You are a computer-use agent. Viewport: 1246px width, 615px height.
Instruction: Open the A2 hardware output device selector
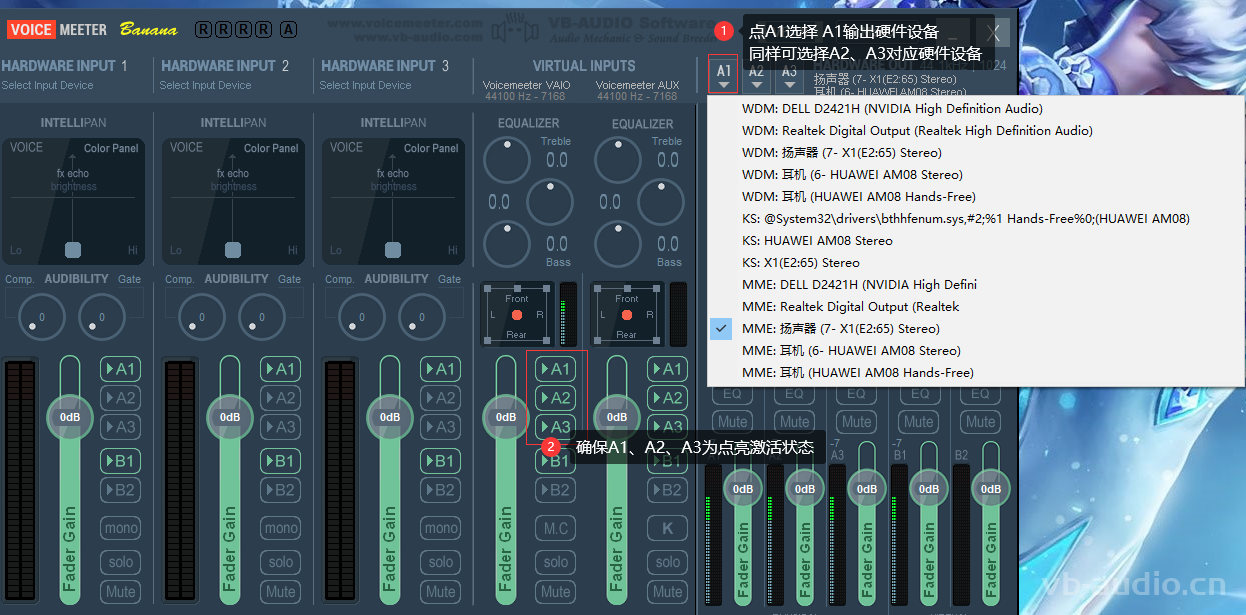pos(756,75)
